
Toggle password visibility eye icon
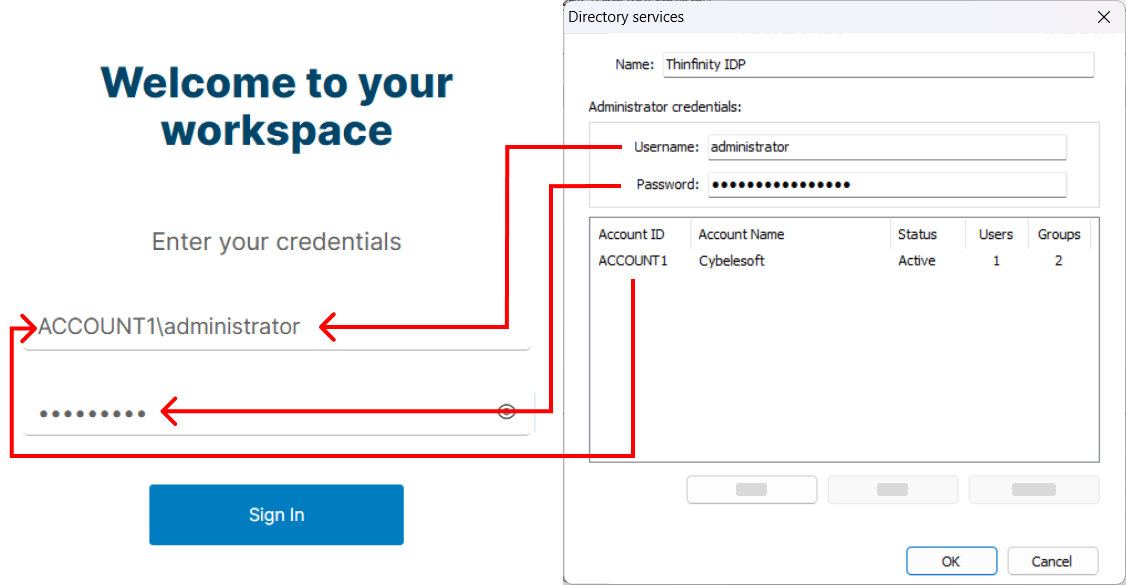click(506, 411)
